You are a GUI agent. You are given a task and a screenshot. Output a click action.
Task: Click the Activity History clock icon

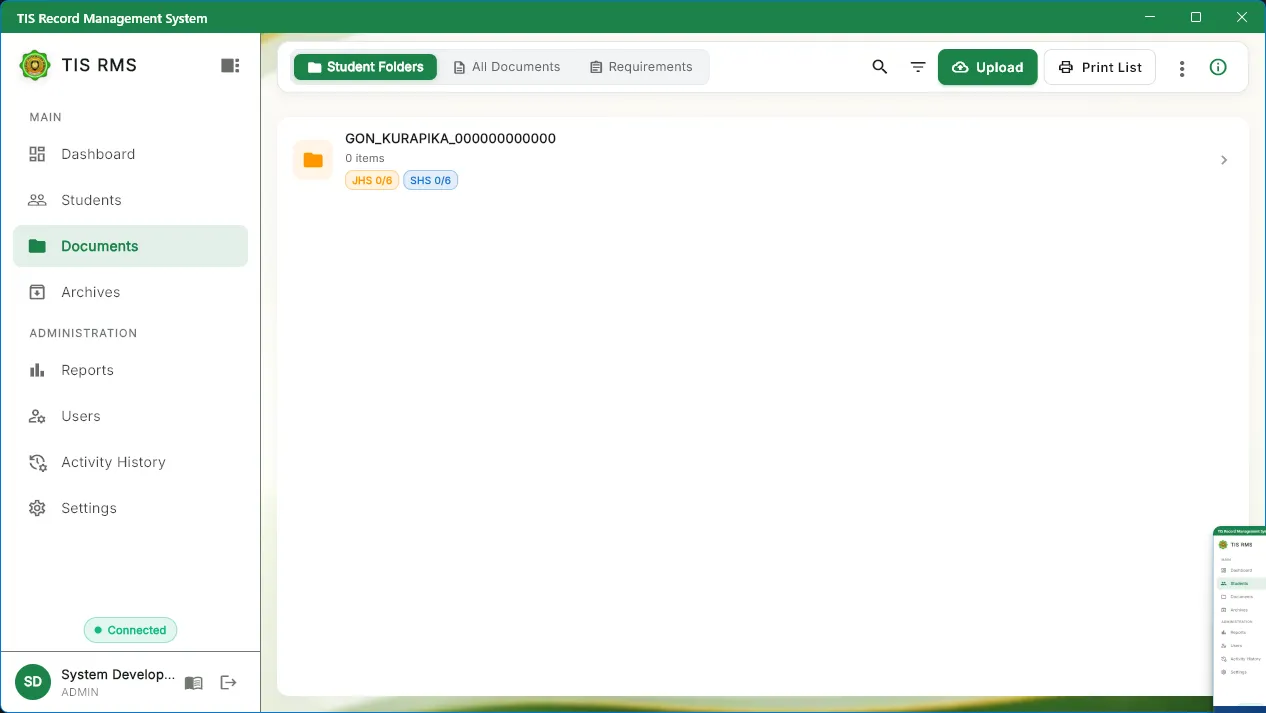coord(37,462)
